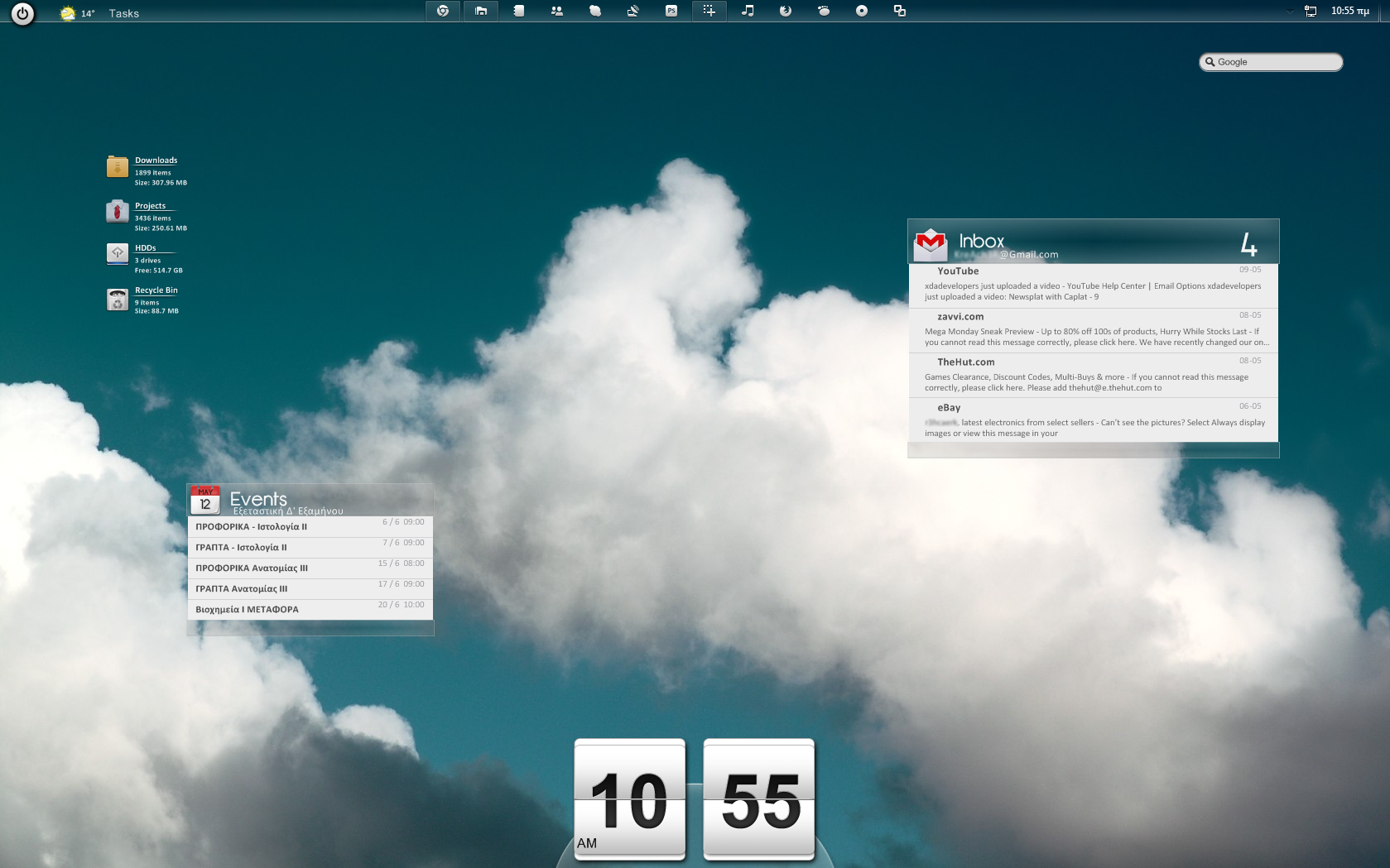Select event ΠΡΟΦΟΡΙΚΑ - Ιστολογία II

310,527
